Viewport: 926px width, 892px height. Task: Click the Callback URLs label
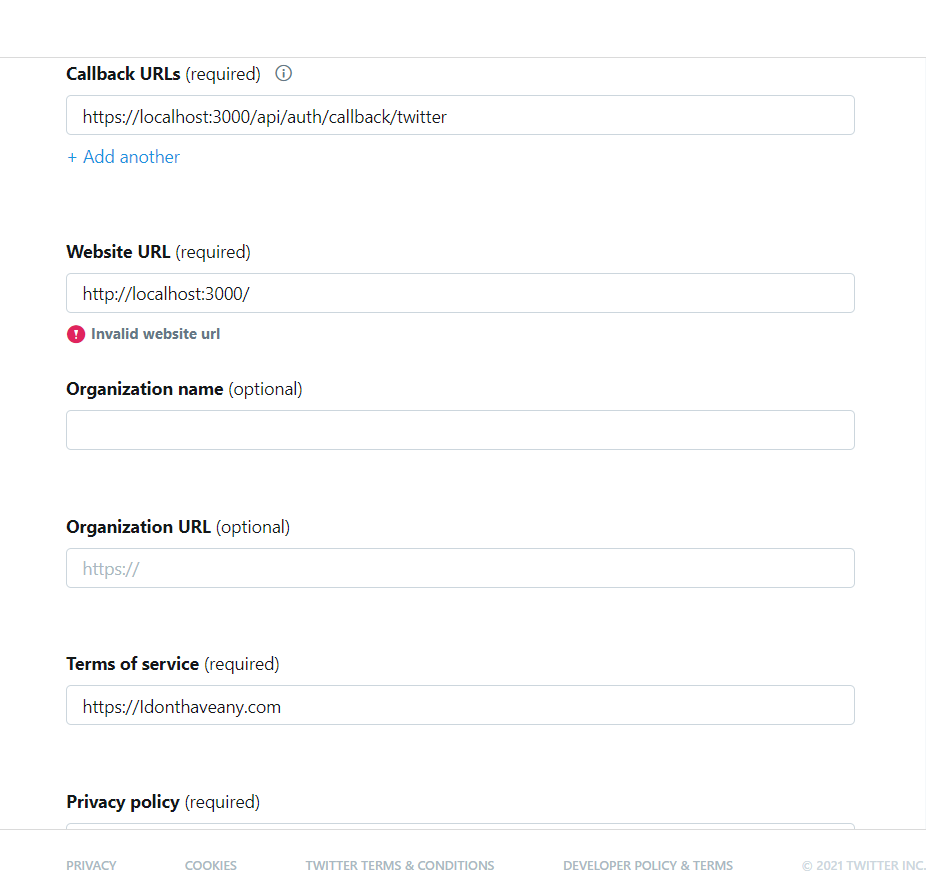click(124, 74)
